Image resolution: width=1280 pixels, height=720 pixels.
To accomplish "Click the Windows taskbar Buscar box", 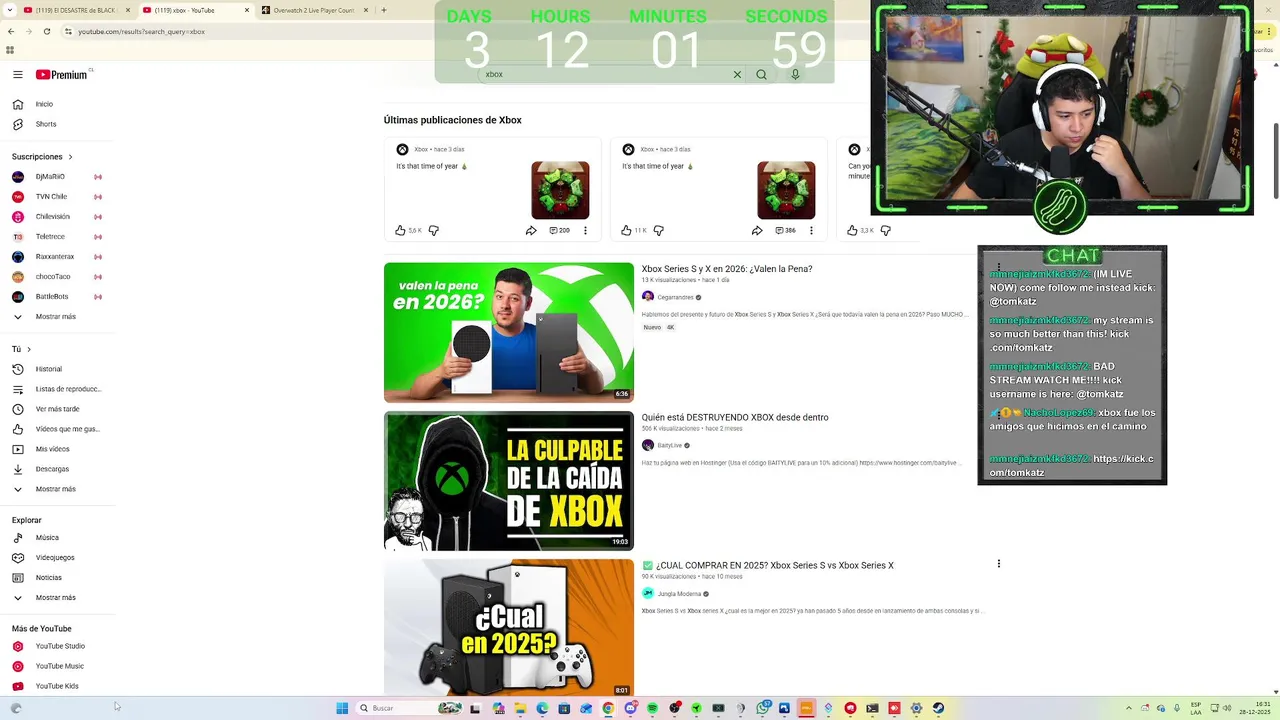I will click(410, 708).
